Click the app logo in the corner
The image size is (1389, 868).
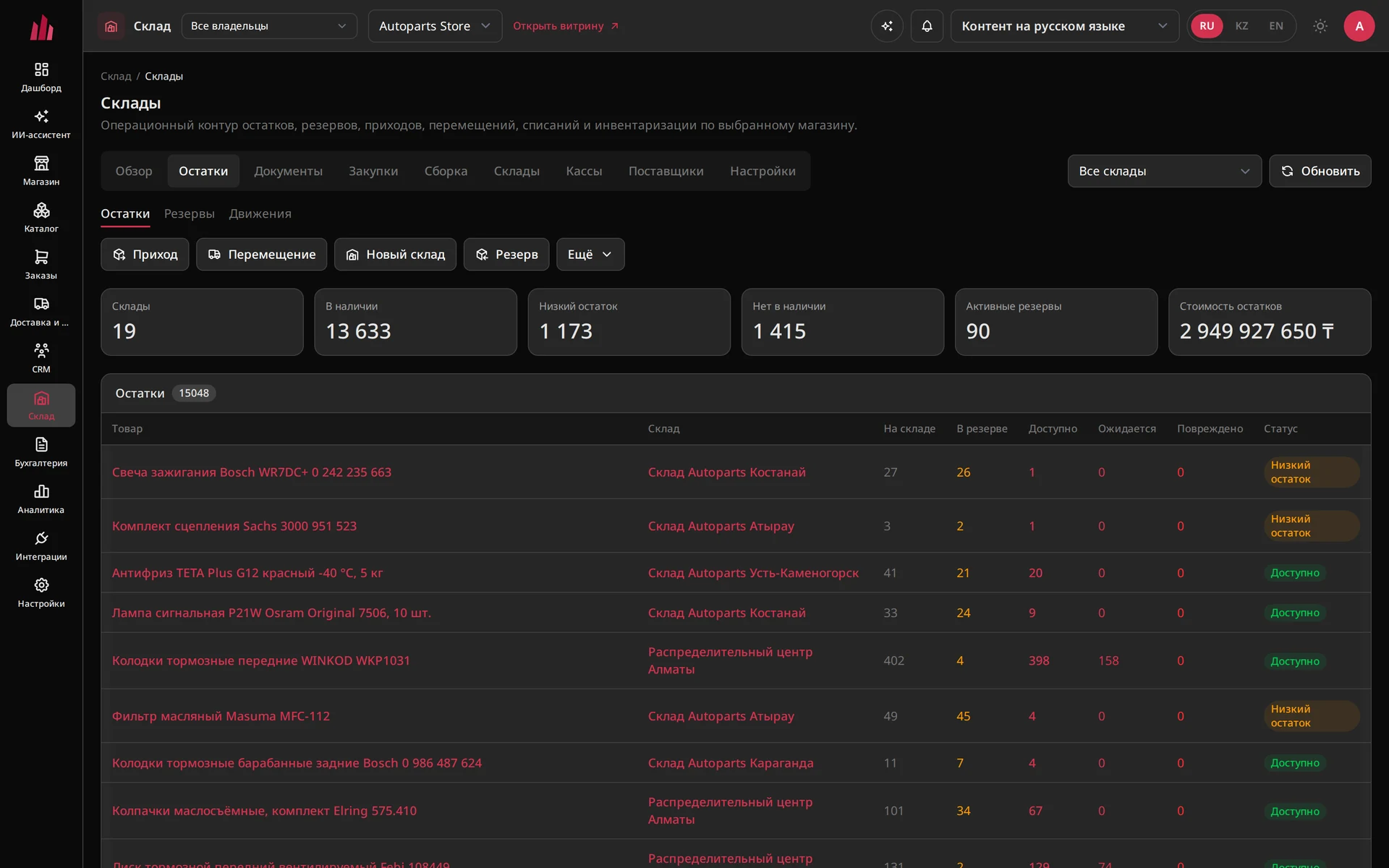(41, 27)
